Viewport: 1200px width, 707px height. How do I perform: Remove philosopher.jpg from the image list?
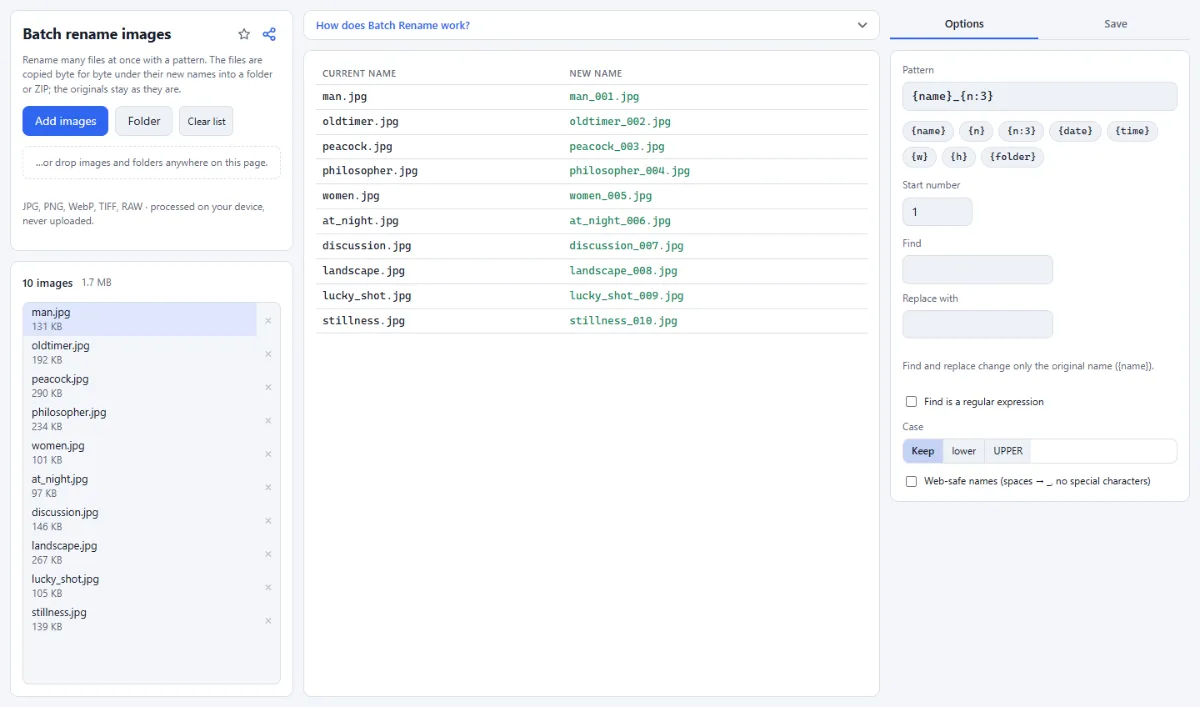point(268,421)
